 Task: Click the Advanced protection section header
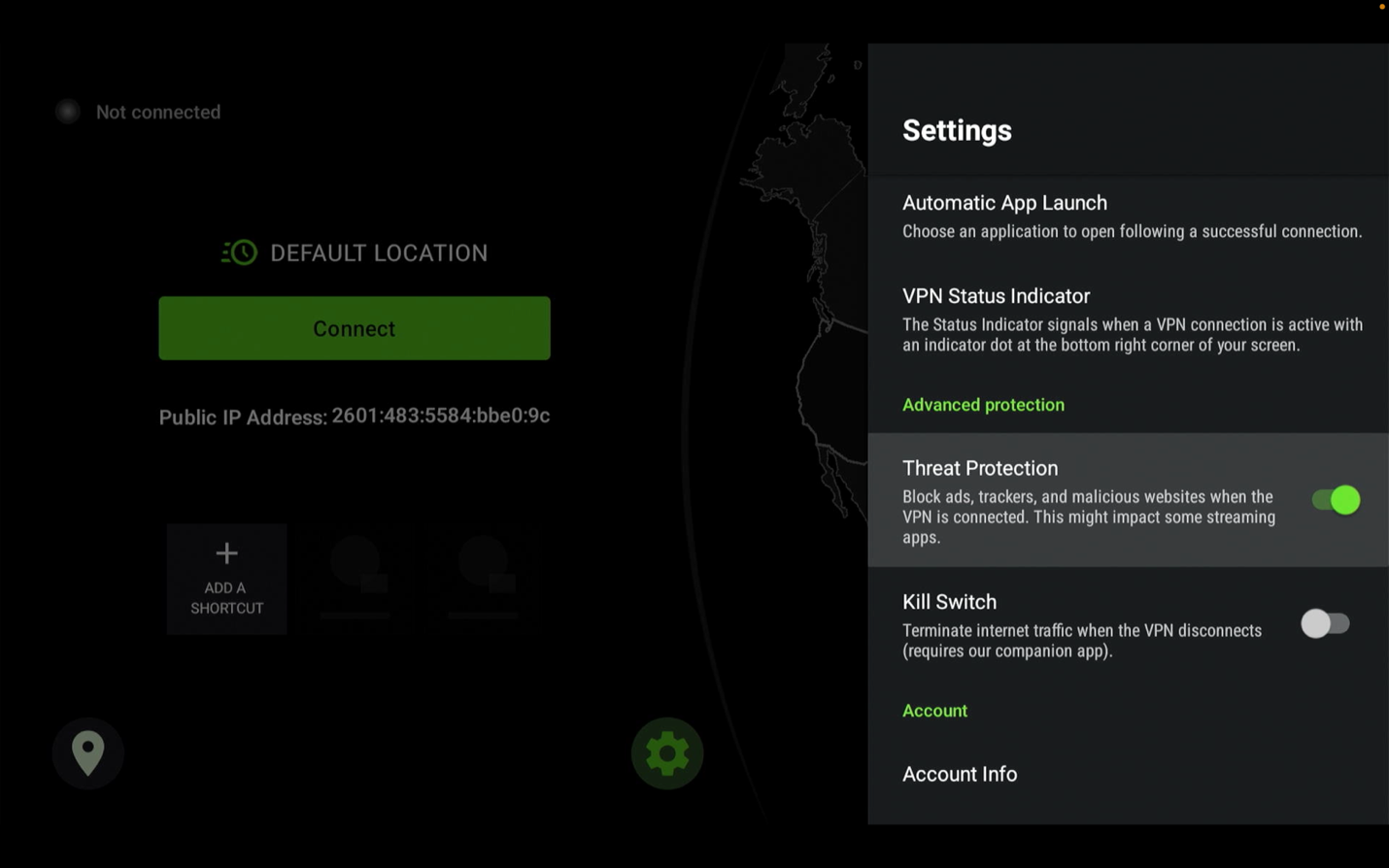(983, 405)
